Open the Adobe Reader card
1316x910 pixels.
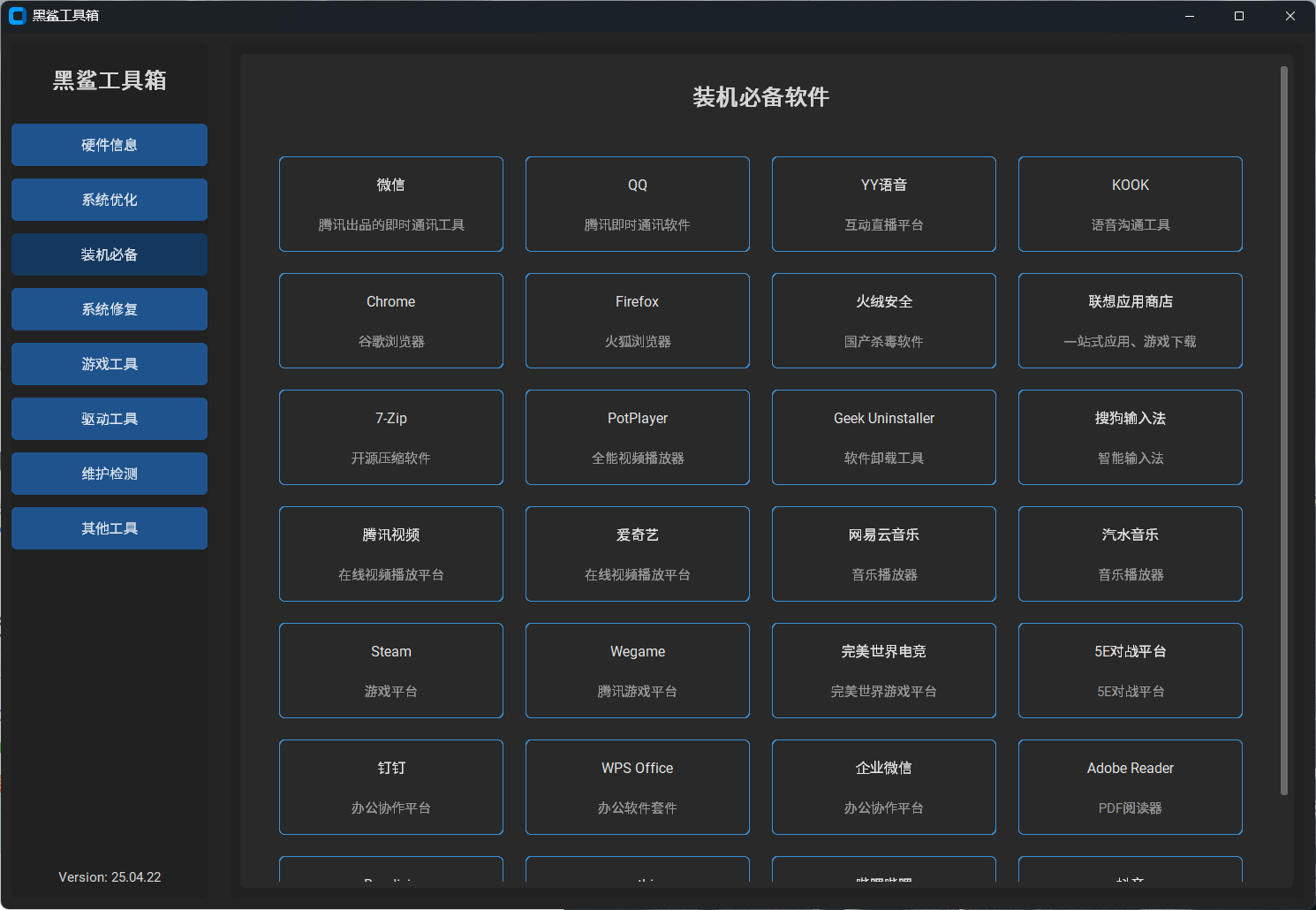[1131, 787]
